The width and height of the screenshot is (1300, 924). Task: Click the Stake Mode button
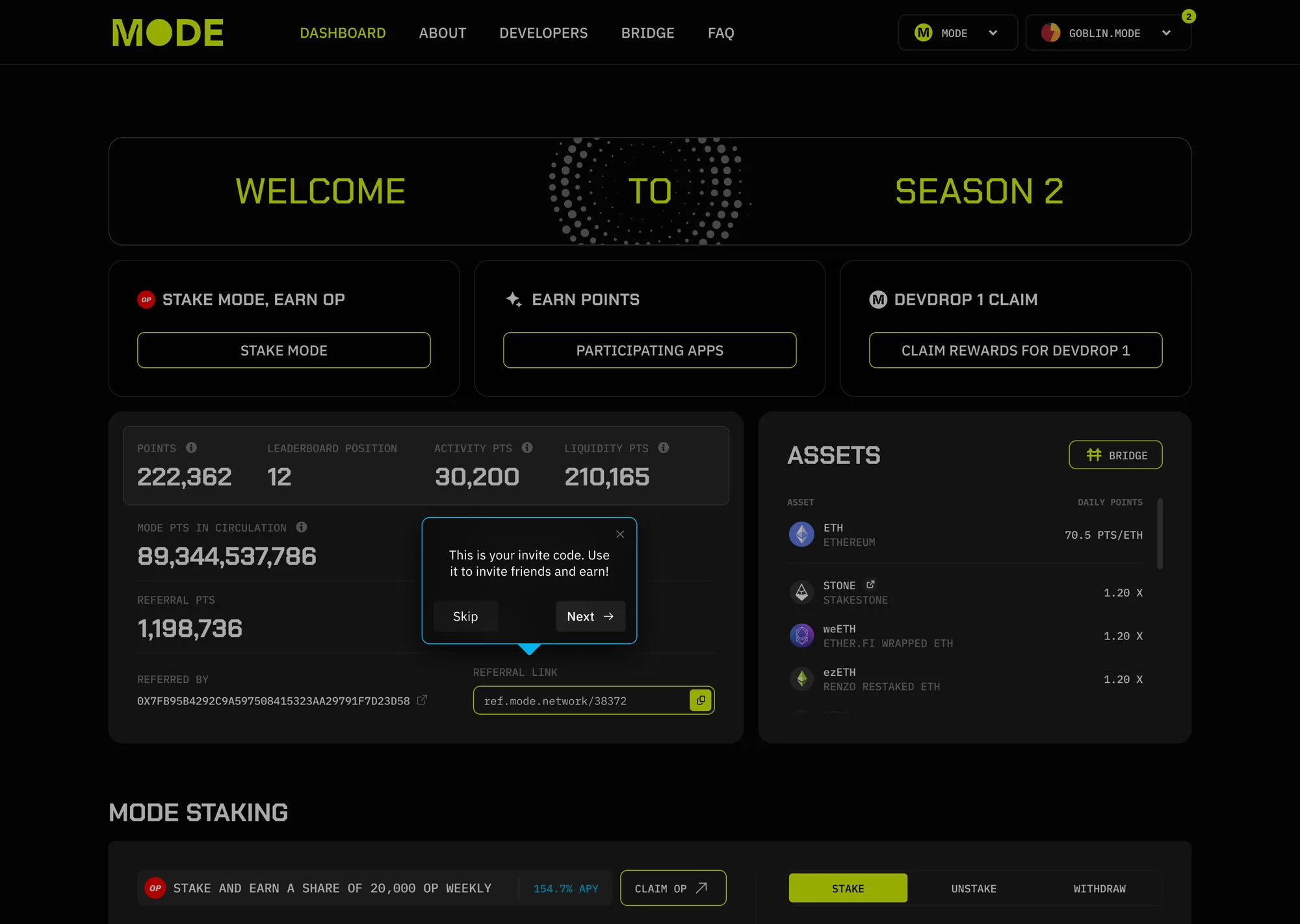284,350
